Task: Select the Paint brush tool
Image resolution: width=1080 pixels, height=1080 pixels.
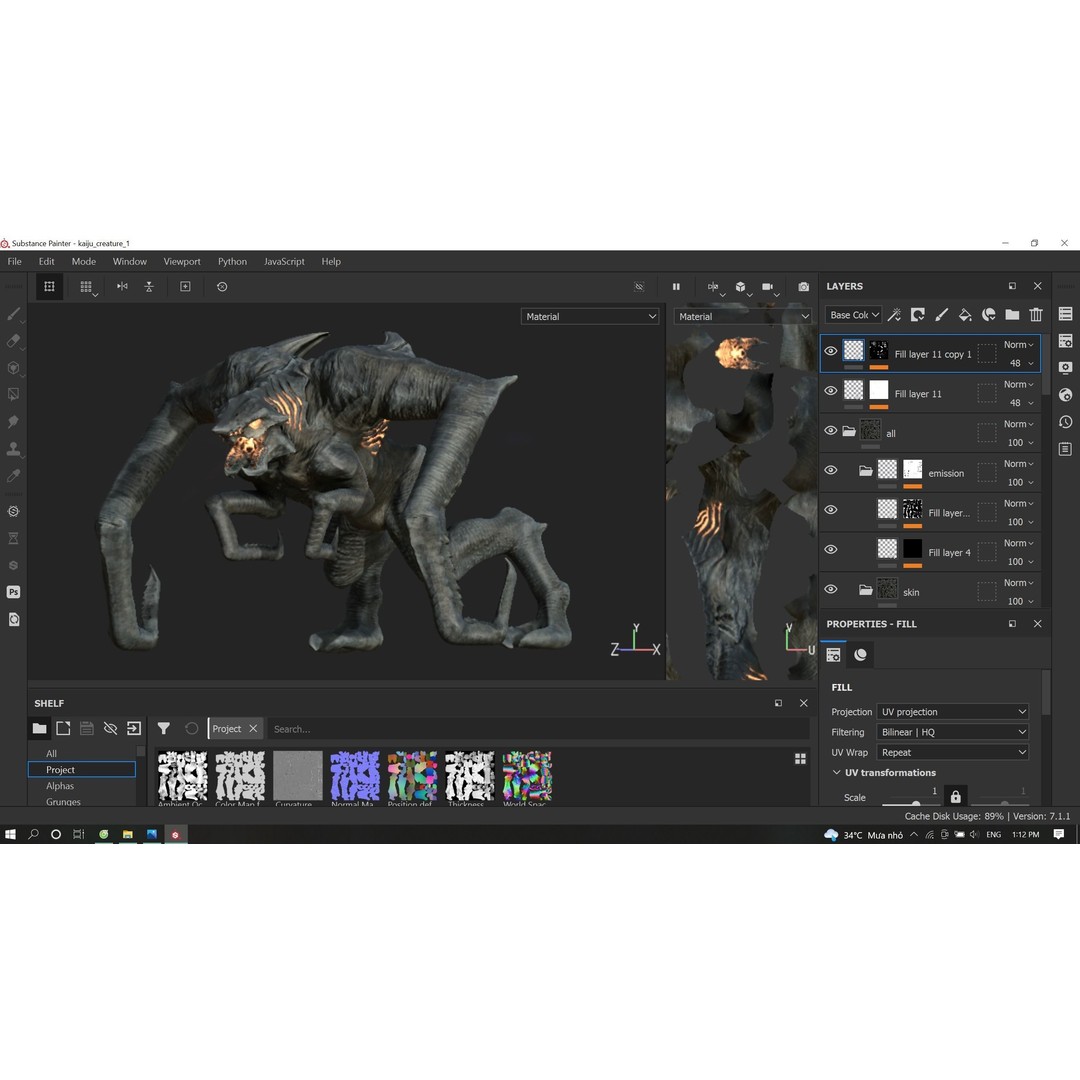Action: (x=13, y=314)
